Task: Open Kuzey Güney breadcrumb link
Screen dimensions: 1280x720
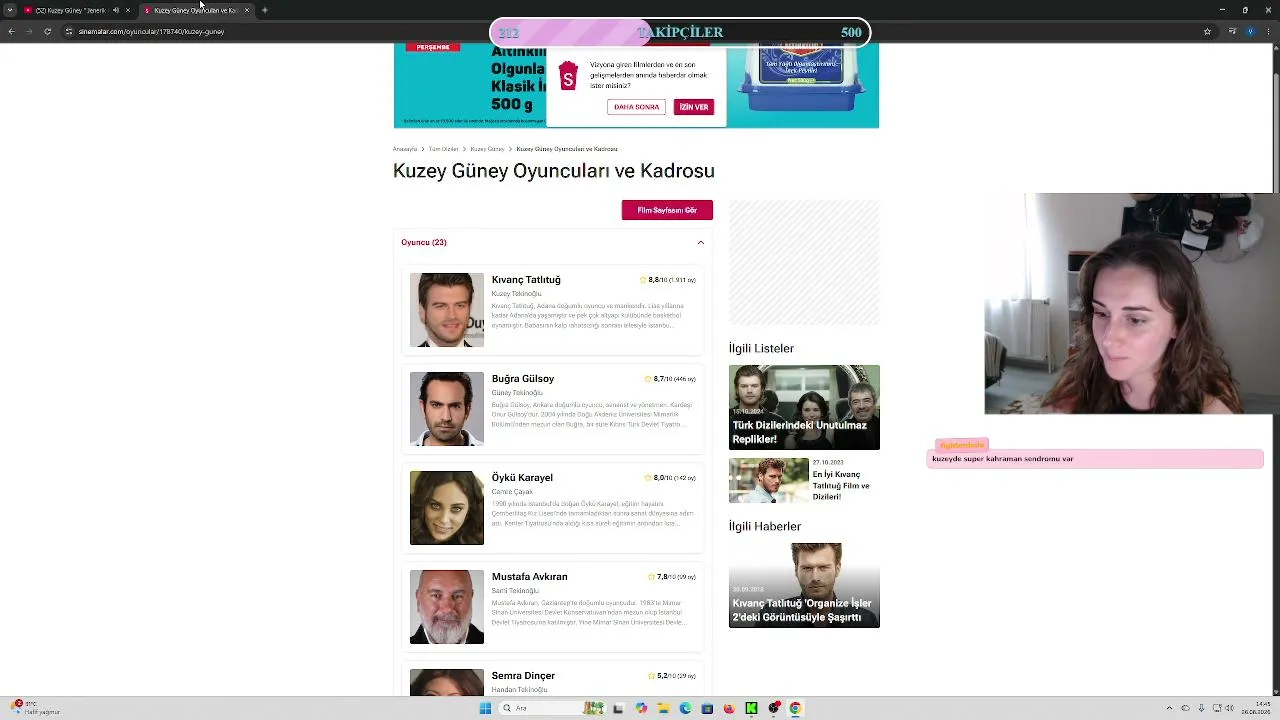Action: (487, 149)
